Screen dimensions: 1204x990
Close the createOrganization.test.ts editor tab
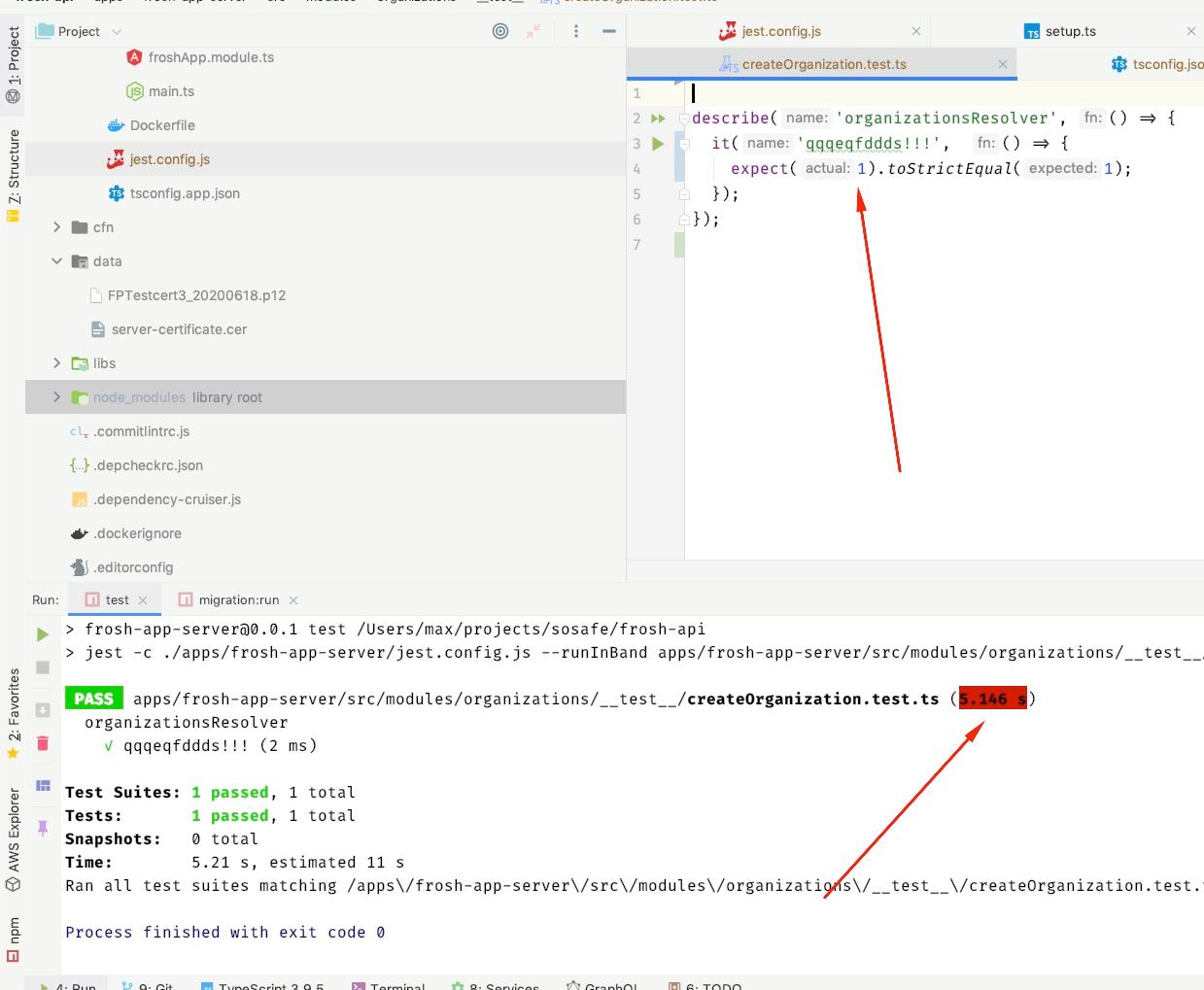(x=1003, y=64)
